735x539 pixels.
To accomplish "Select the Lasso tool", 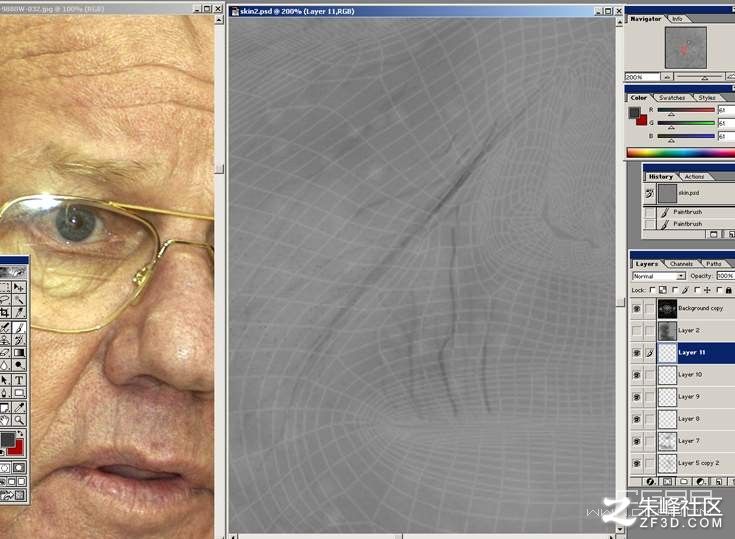I will click(5, 299).
